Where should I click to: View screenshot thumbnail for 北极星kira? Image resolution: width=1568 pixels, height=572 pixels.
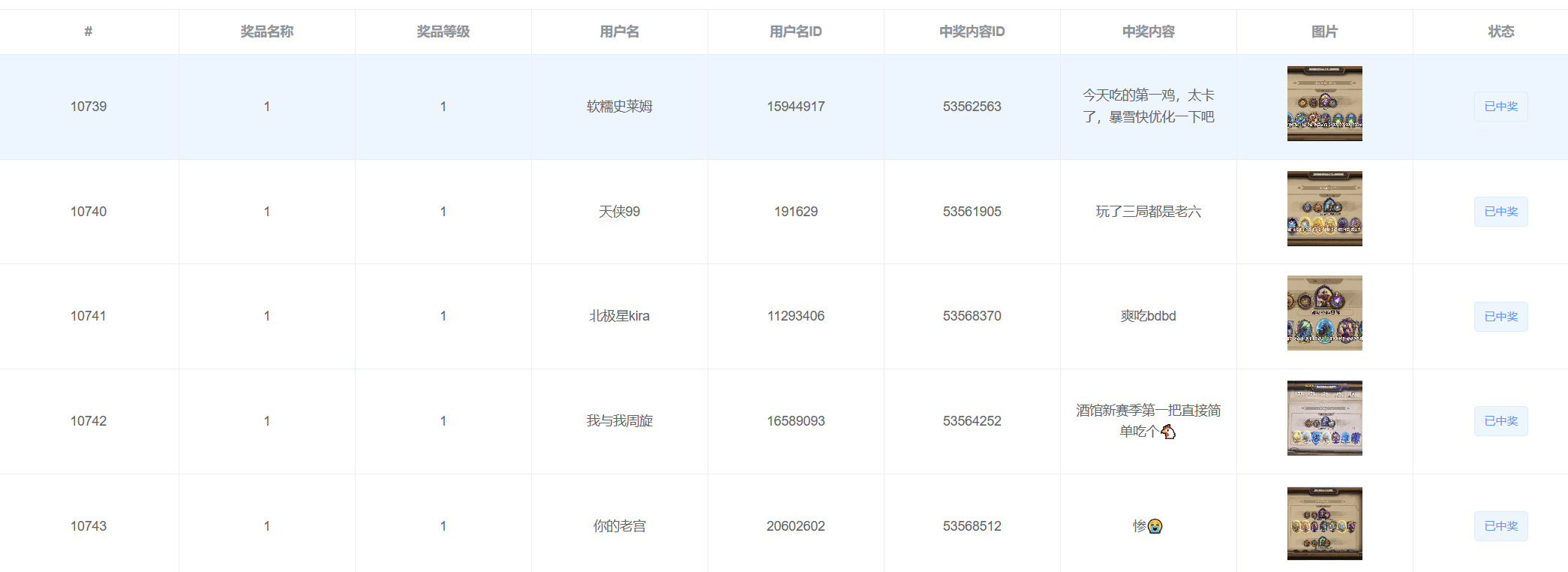pos(1324,313)
